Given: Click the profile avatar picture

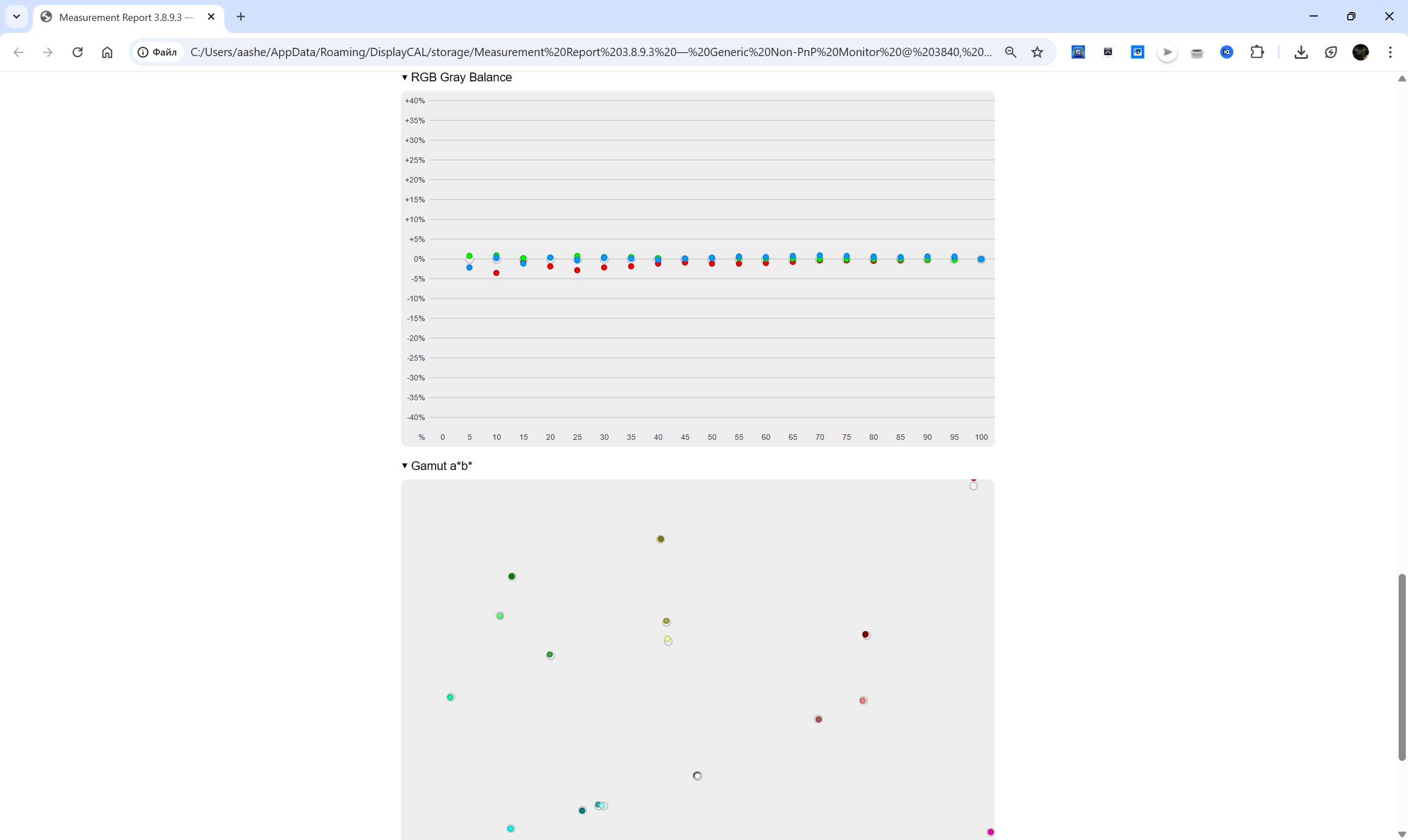Looking at the screenshot, I should tap(1361, 52).
